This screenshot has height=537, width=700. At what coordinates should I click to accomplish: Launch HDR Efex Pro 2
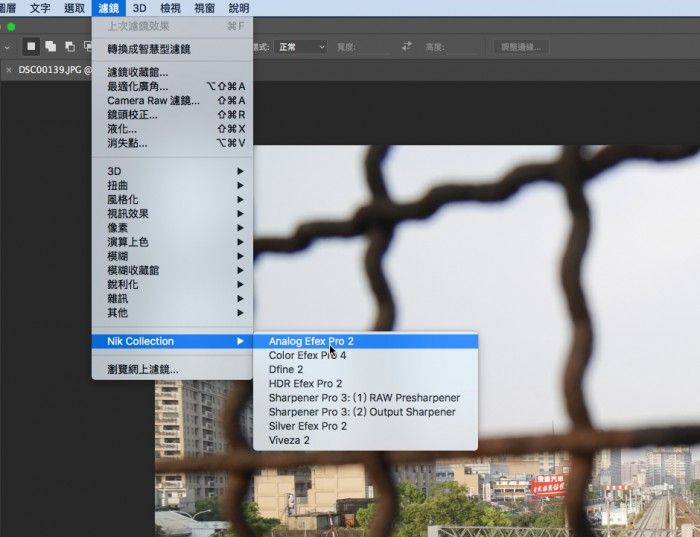click(365, 383)
